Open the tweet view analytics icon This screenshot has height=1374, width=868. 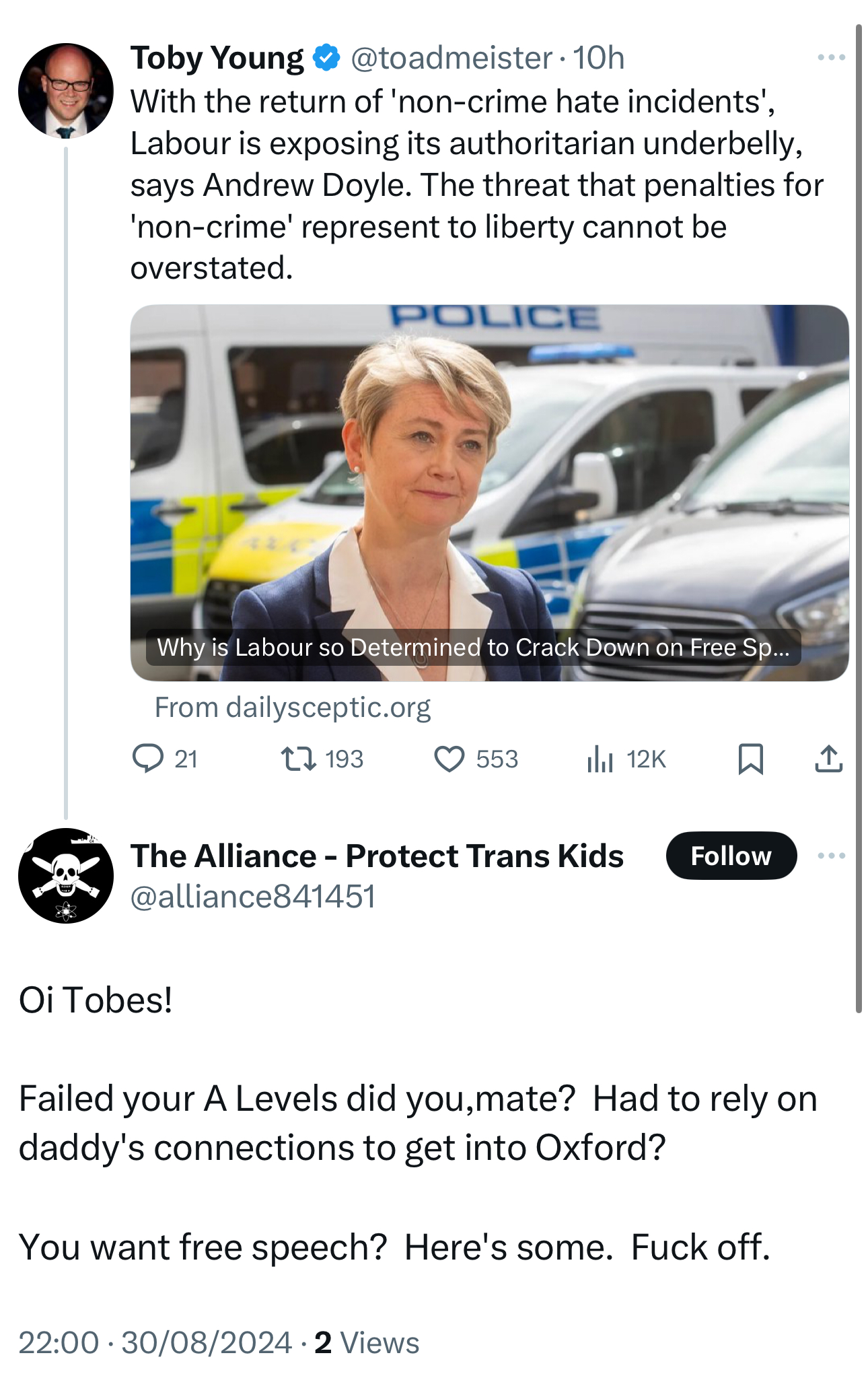click(600, 759)
